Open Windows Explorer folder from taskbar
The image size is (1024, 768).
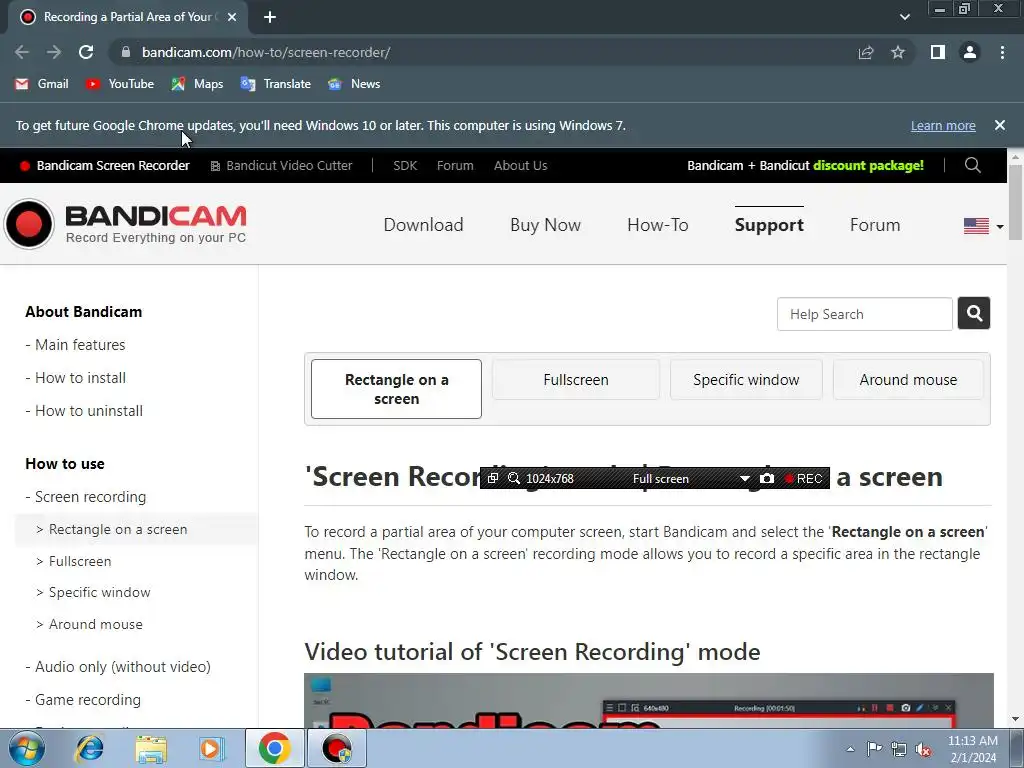[152, 748]
